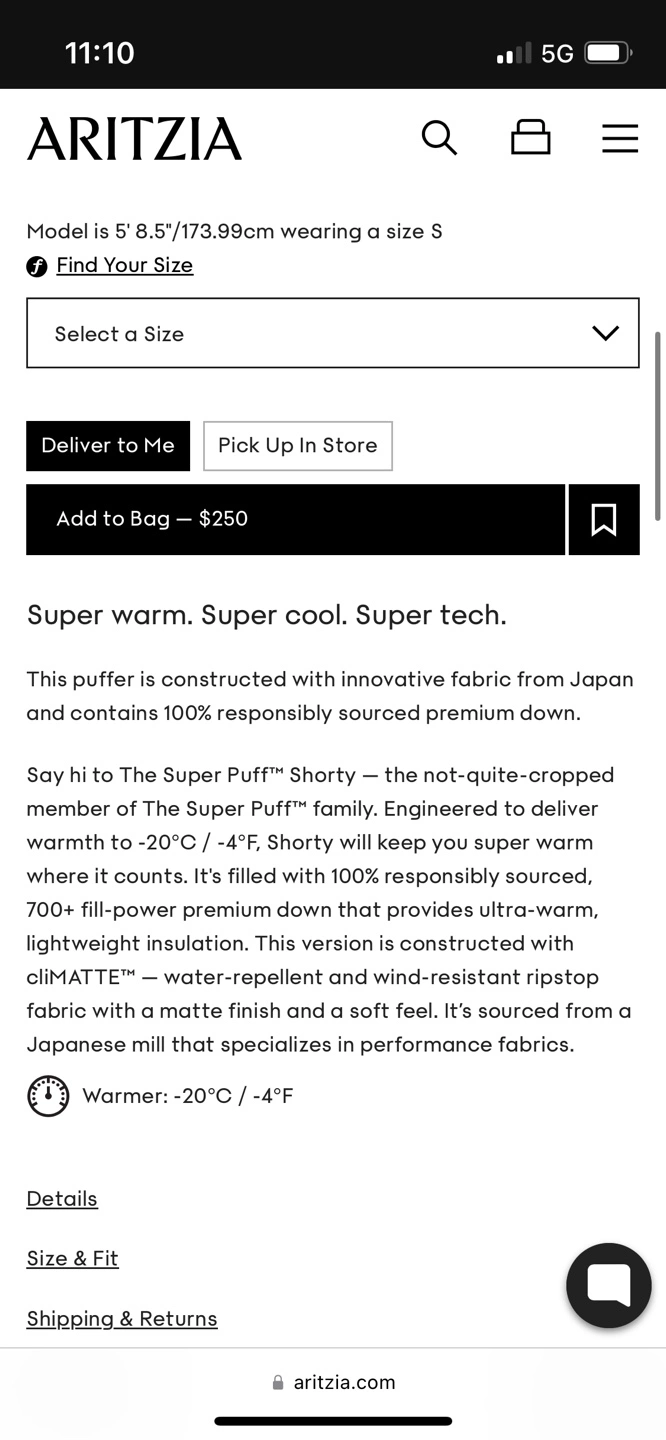Click the Add to Bag — $250 button
This screenshot has height=1440, width=666.
295,519
